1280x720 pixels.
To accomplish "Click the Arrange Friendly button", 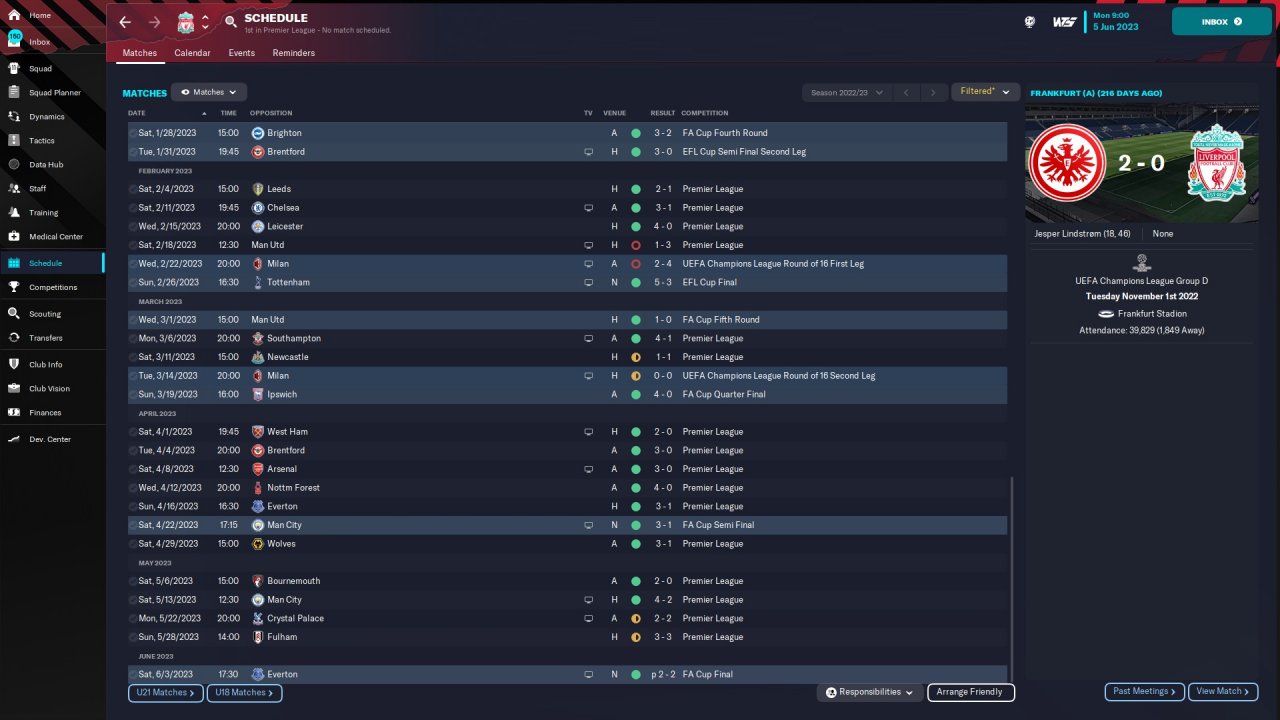I will [x=971, y=692].
